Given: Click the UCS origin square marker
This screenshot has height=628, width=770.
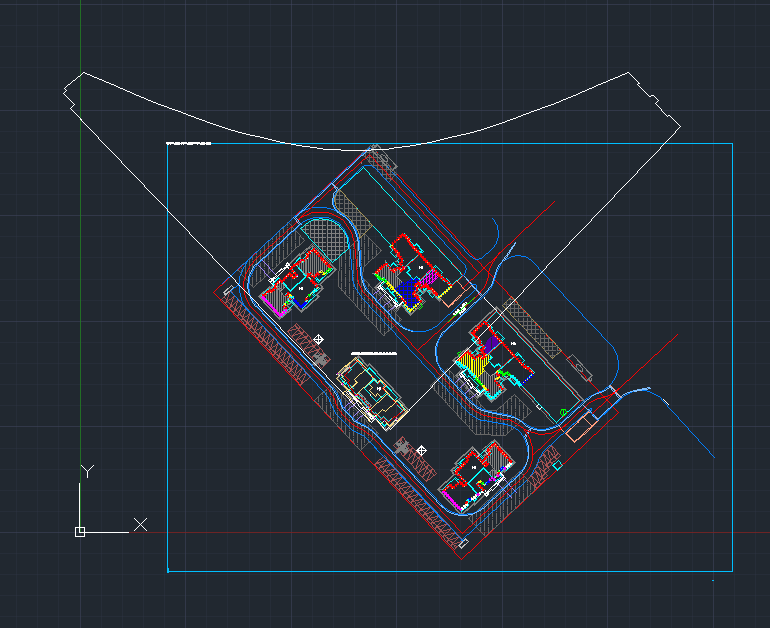Looking at the screenshot, I should (80, 532).
